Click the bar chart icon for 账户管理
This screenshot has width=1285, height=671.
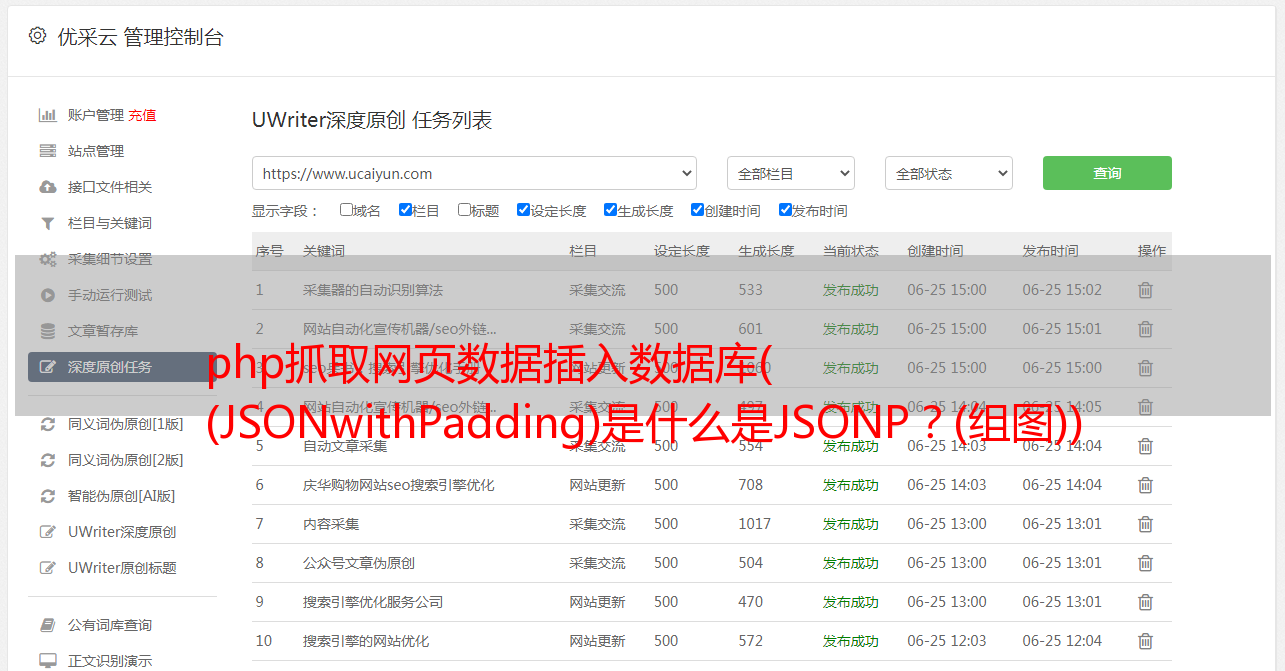tap(47, 115)
